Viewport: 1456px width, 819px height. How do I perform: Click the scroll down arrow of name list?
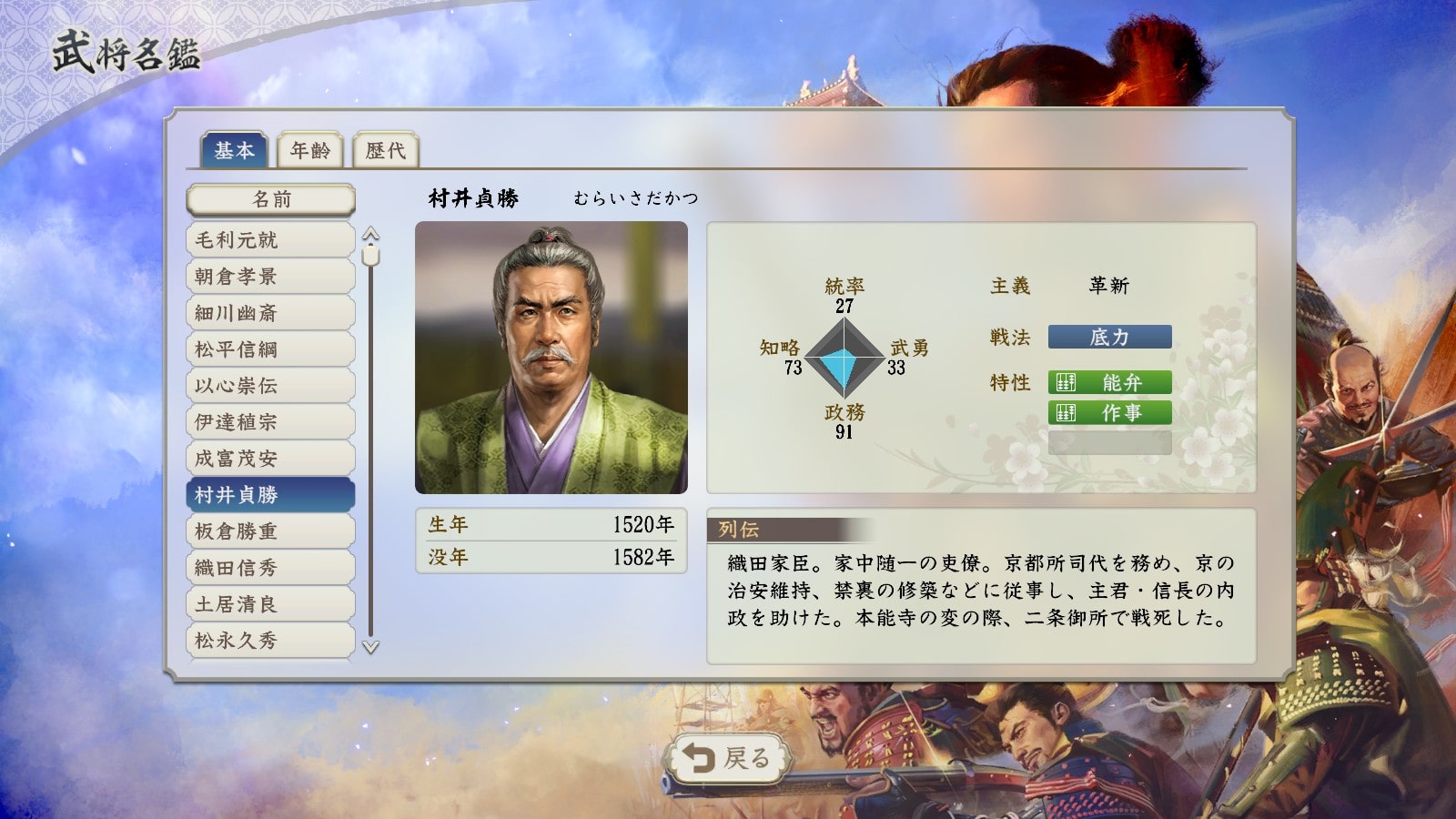(370, 647)
